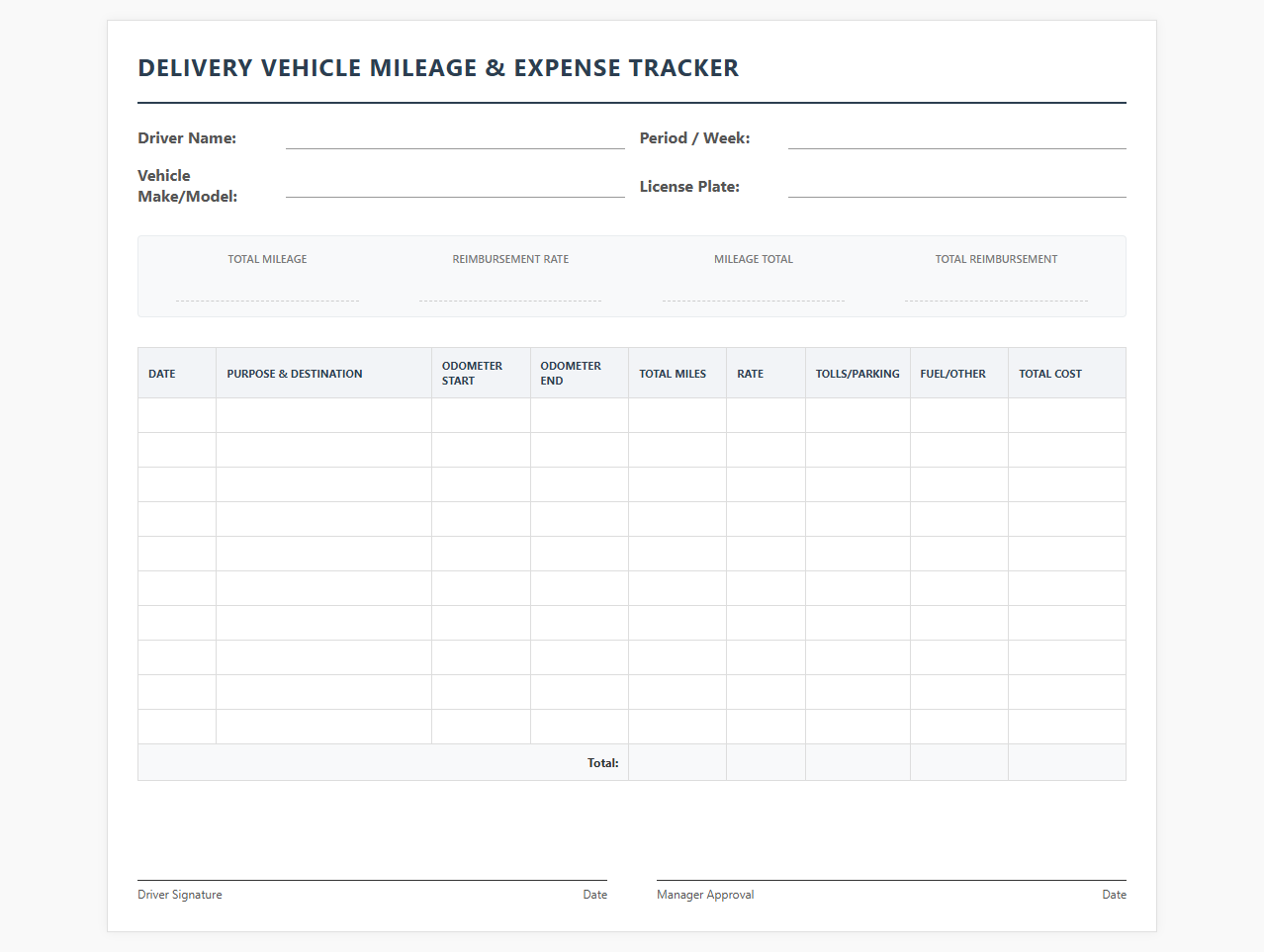Click the Period / Week input line
This screenshot has width=1264, height=952.
click(x=957, y=138)
